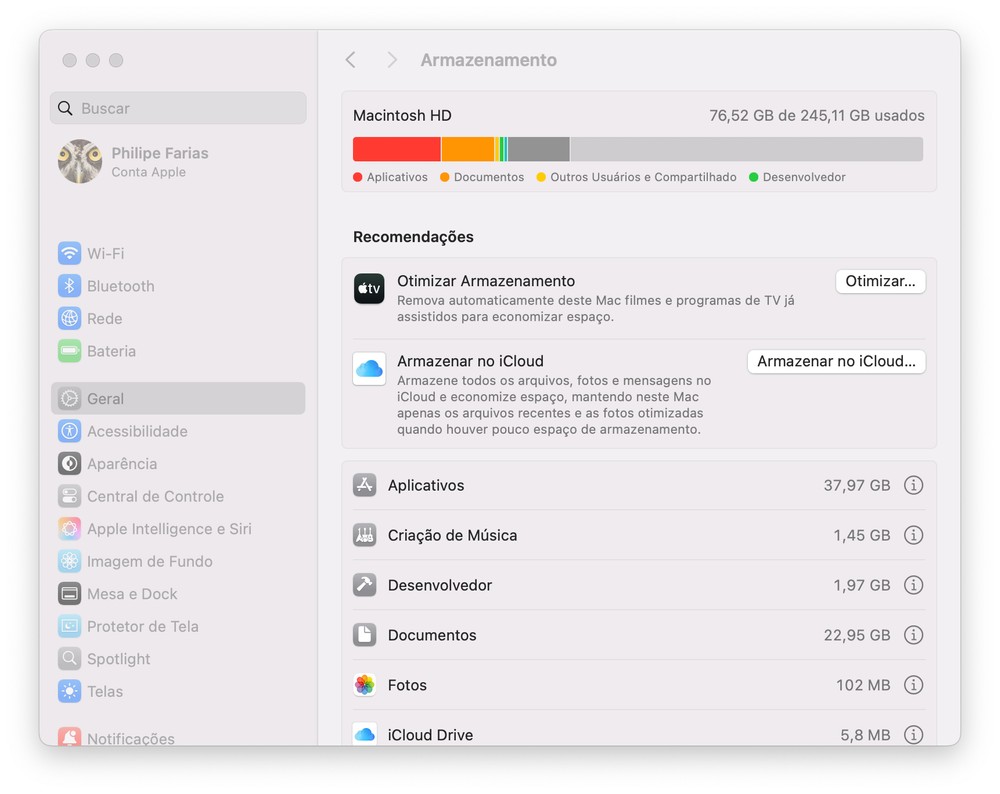Open Wi-Fi settings in sidebar
The width and height of the screenshot is (1000, 794).
[x=105, y=254]
